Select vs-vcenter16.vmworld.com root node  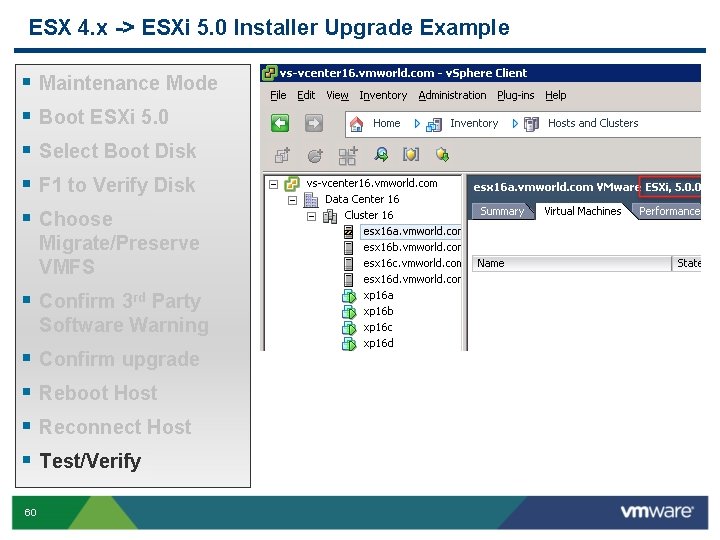click(371, 184)
